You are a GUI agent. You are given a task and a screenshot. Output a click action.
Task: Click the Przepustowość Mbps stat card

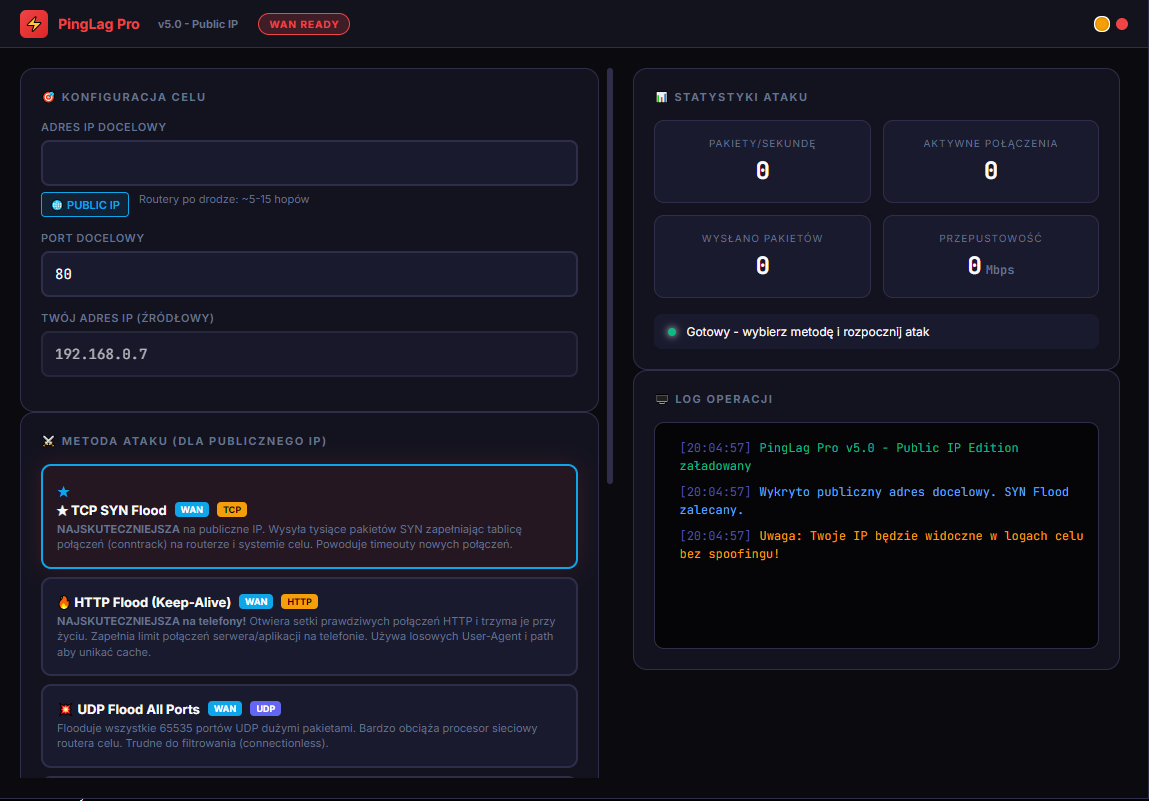991,256
